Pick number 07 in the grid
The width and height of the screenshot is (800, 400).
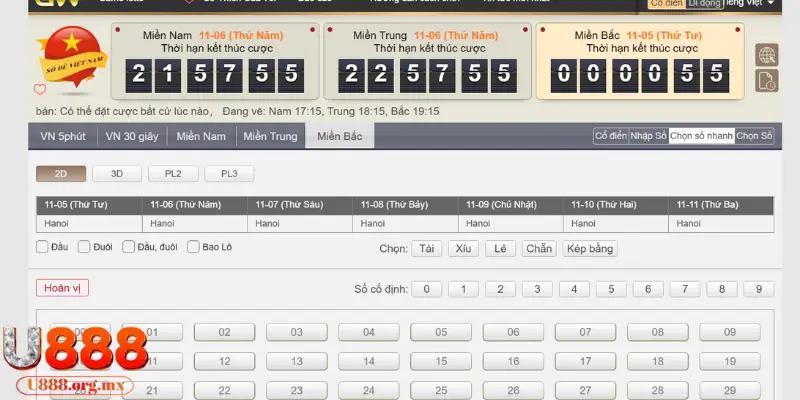pos(585,333)
